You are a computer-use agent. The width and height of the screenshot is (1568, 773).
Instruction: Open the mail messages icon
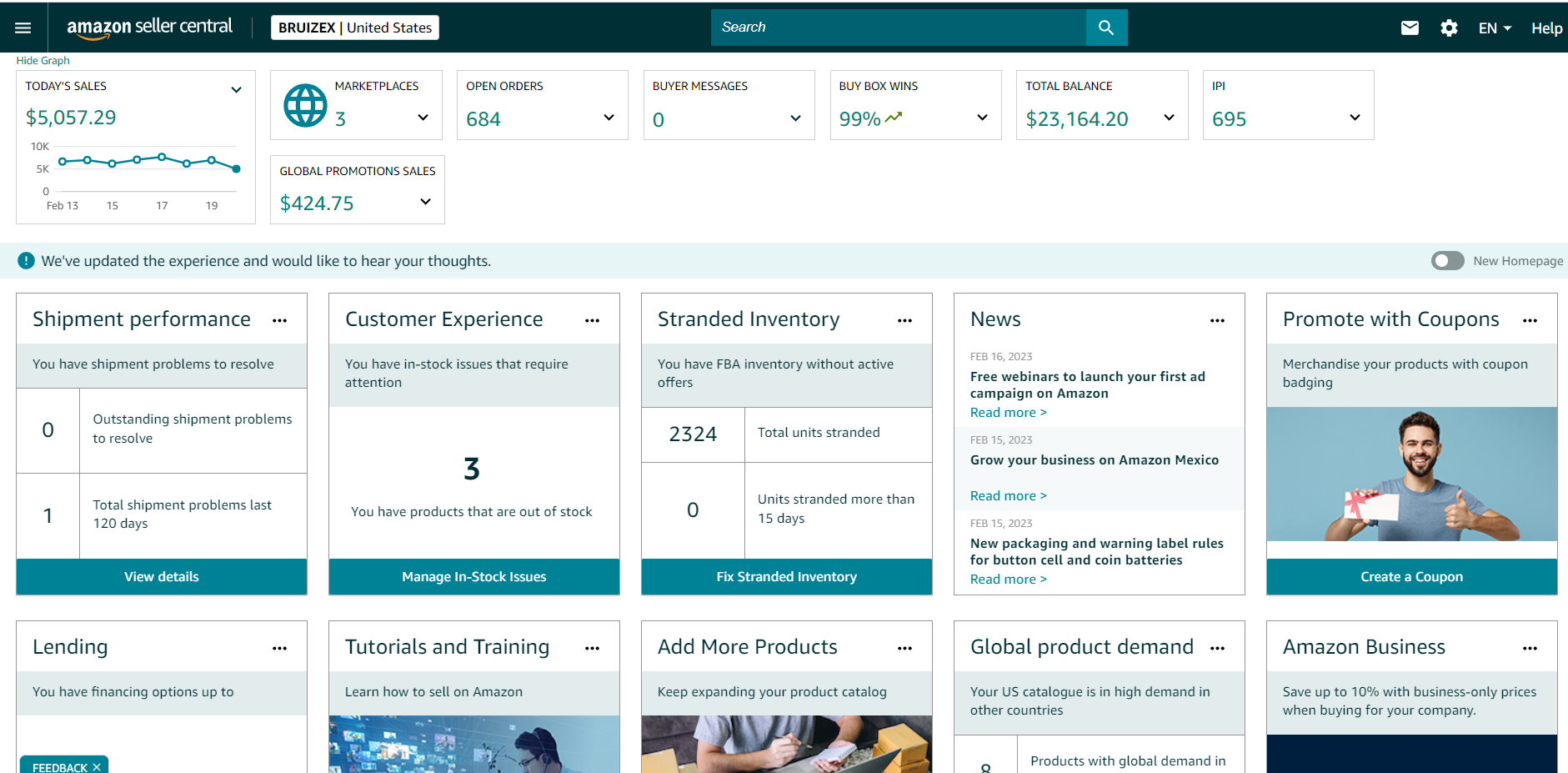pos(1410,28)
